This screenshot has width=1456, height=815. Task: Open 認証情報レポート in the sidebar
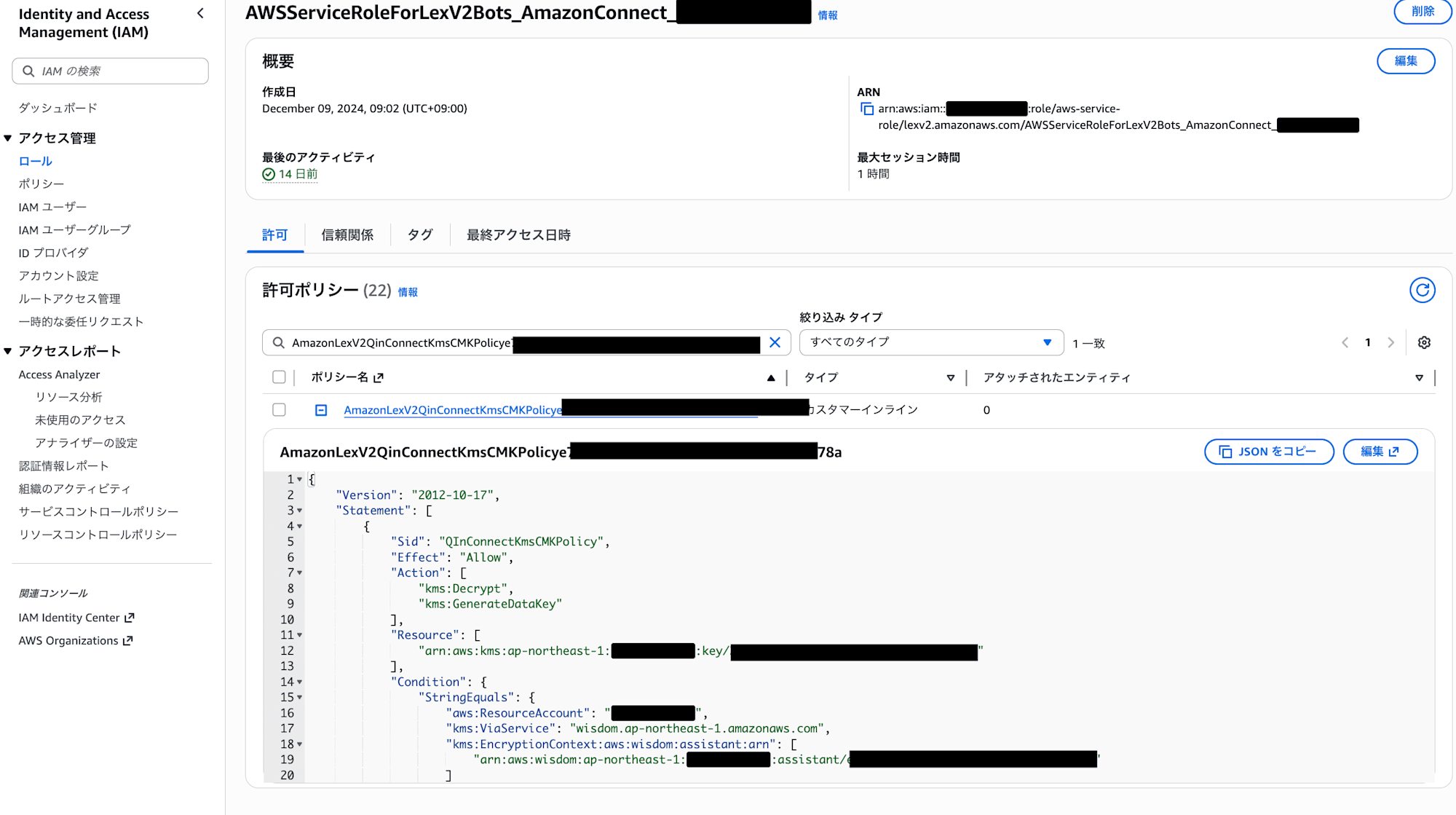[x=64, y=466]
